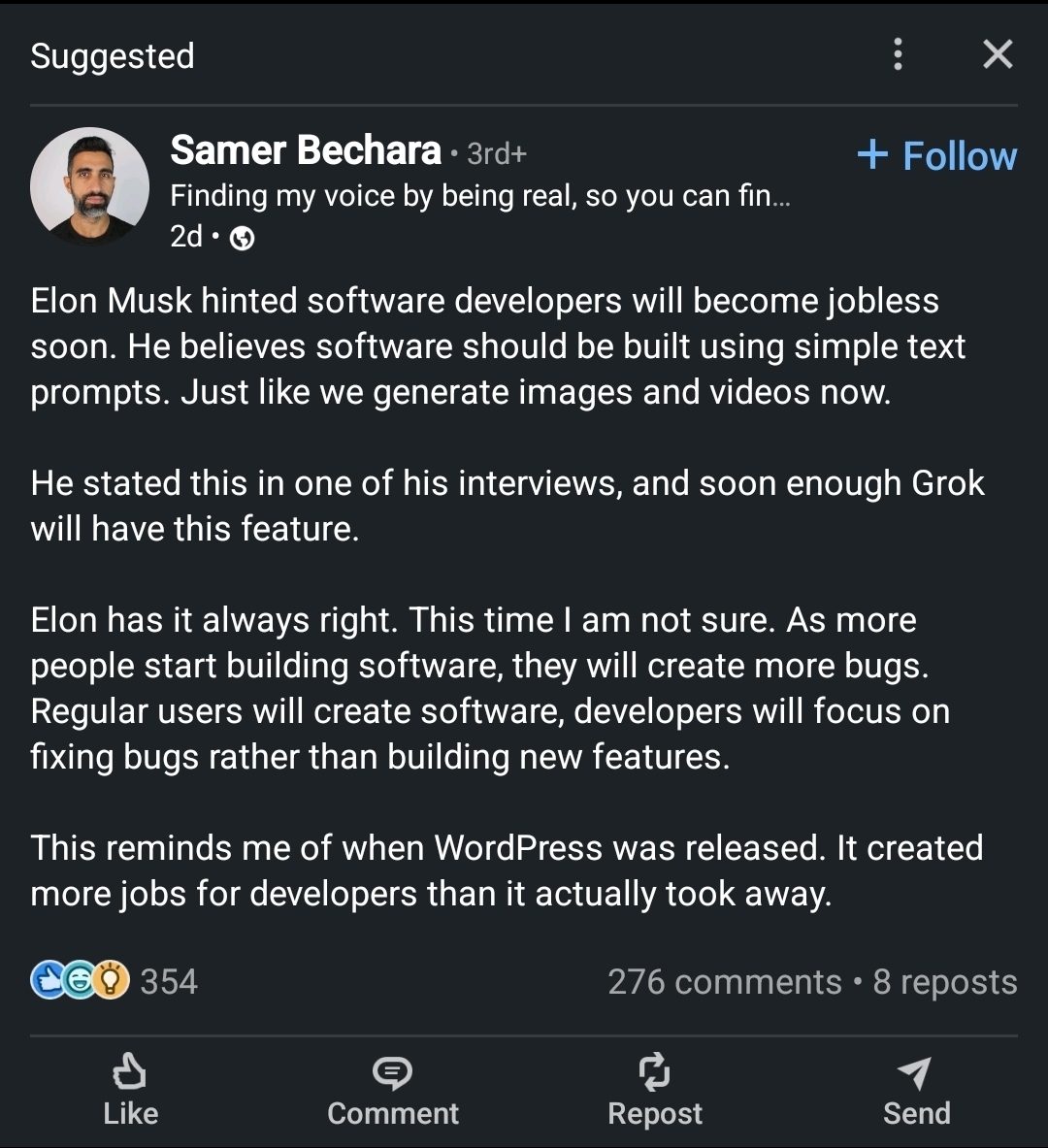The height and width of the screenshot is (1148, 1048).
Task: Click the funny laughing reaction badge
Action: click(x=78, y=980)
